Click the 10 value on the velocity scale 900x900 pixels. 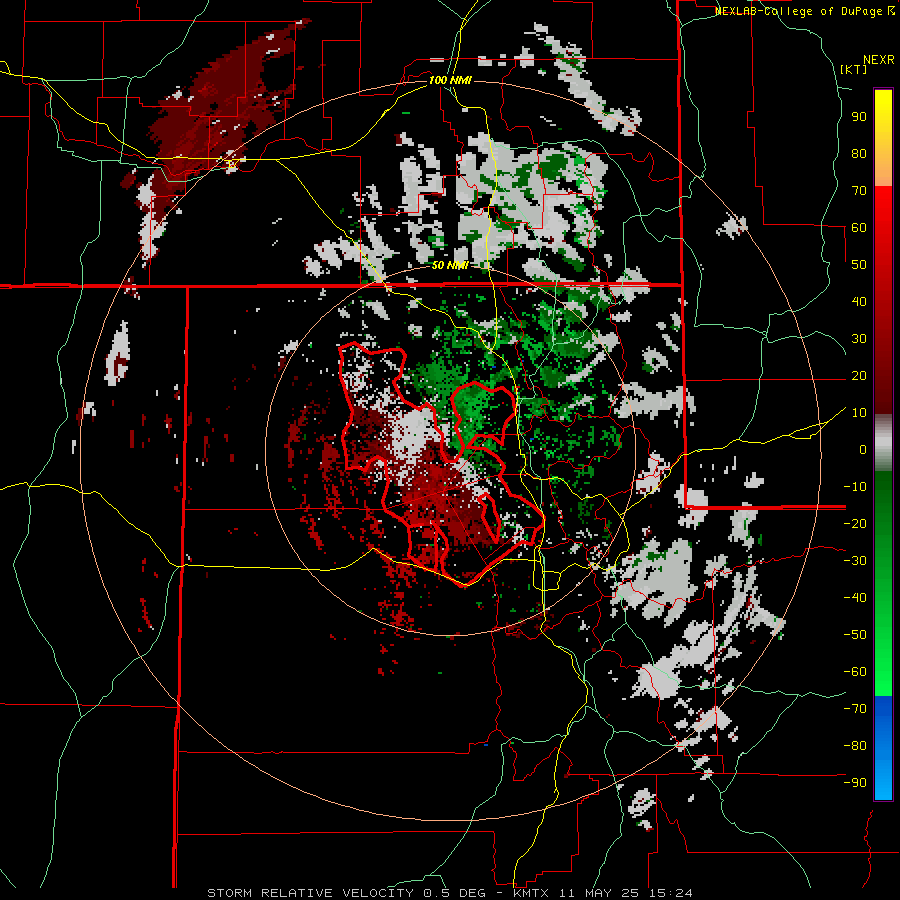point(859,413)
